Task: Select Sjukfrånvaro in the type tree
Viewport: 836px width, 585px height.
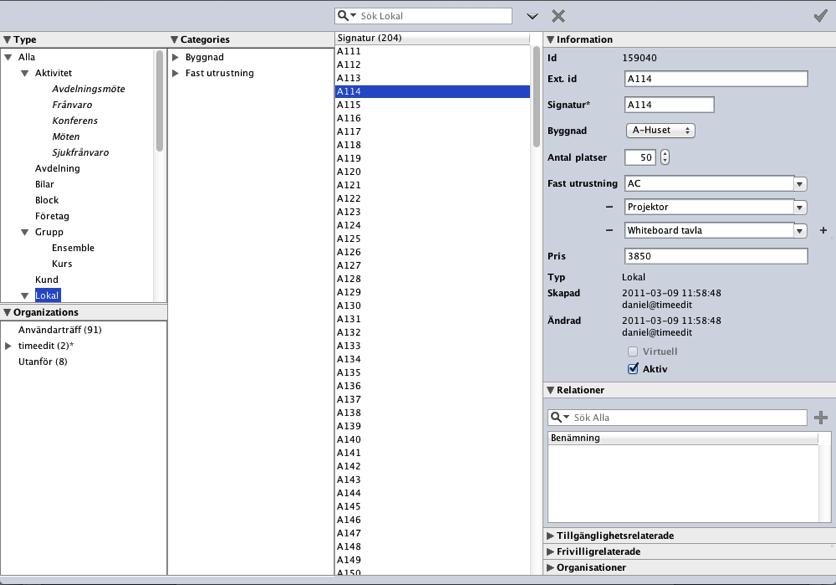Action: [81, 153]
